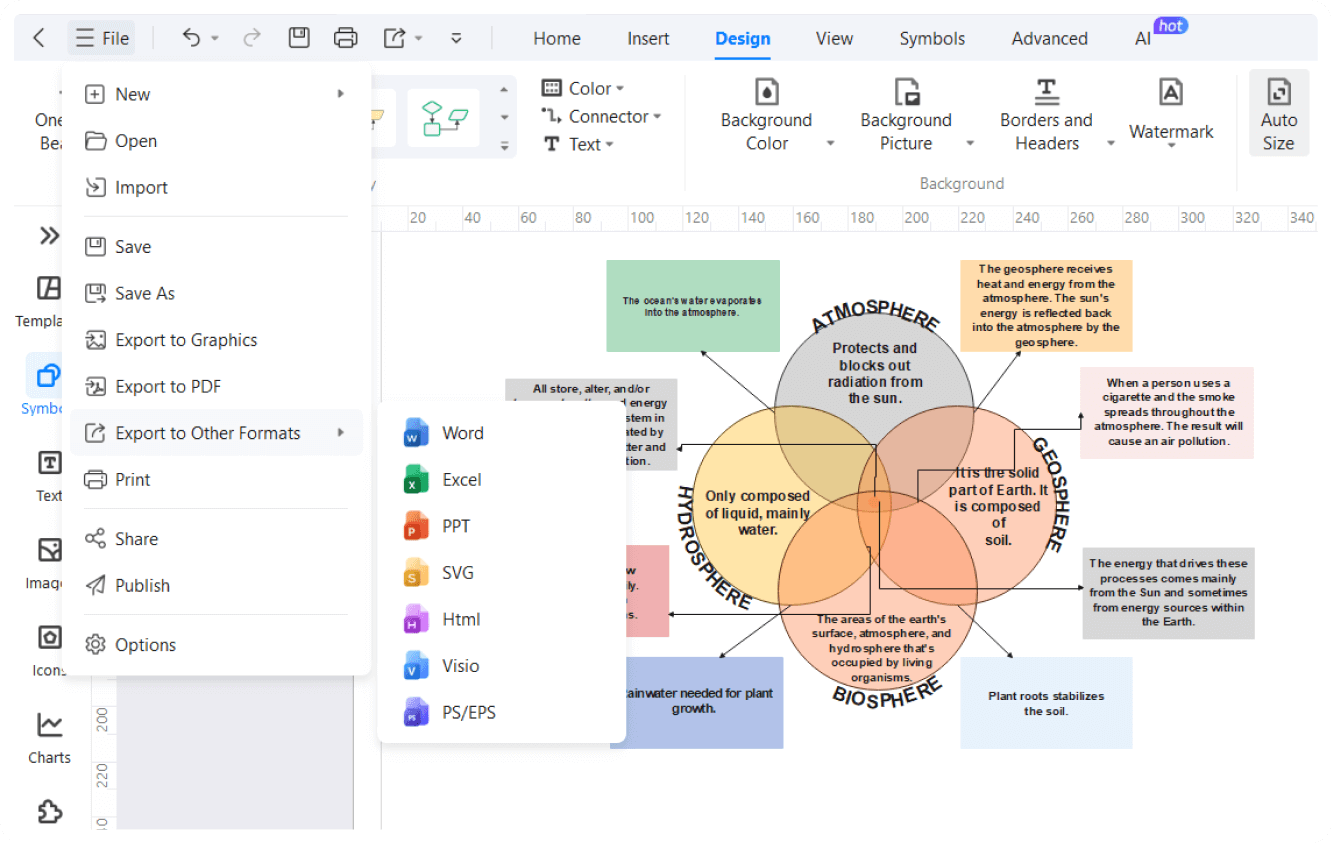Export the diagram to PS/EPS
Screen dimensions: 1332x844
pyautogui.click(x=501, y=713)
